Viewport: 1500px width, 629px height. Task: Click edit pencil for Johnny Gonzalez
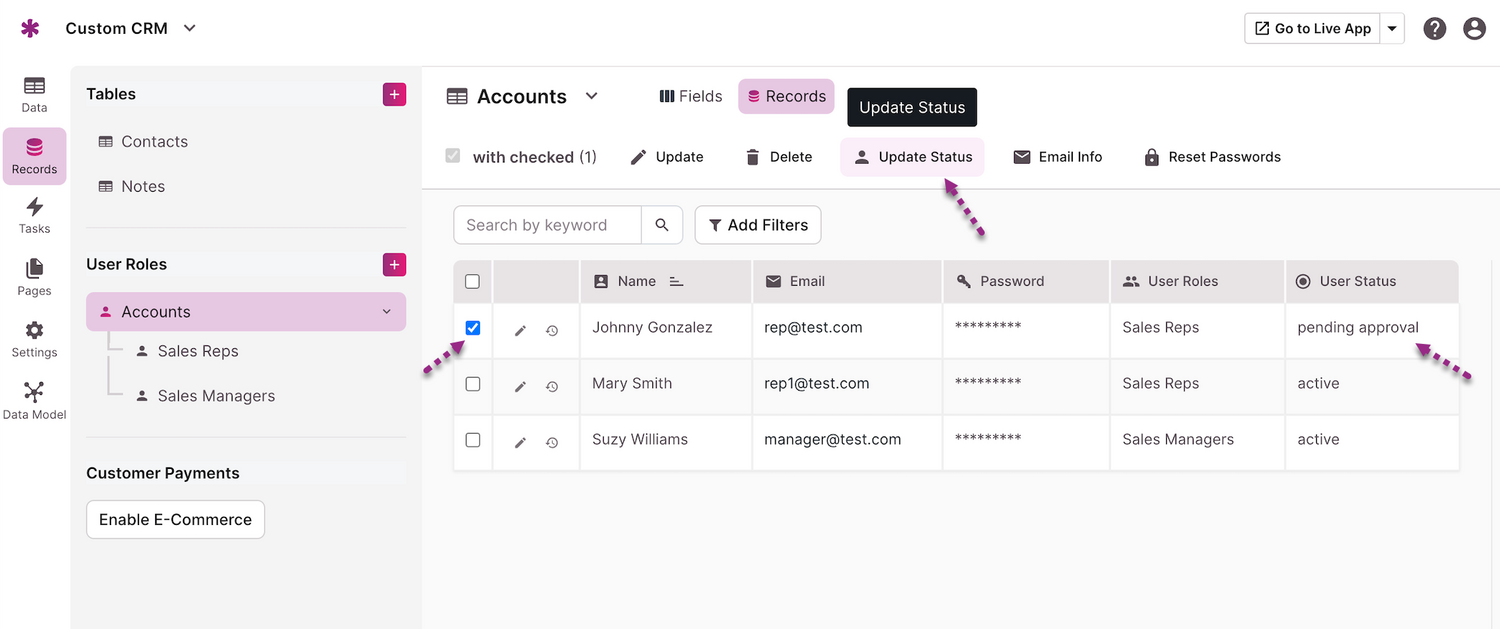coord(520,330)
